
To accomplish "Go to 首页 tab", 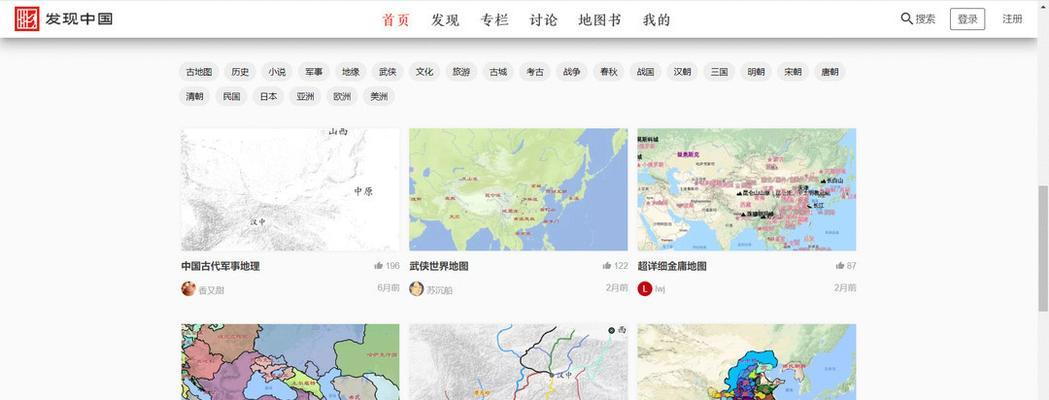I will [395, 20].
